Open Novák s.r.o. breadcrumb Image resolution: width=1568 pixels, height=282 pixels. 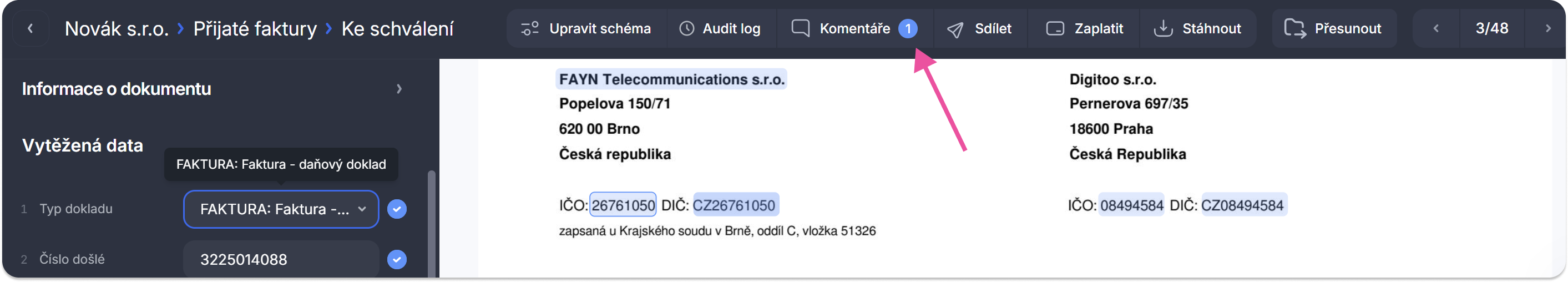click(117, 29)
